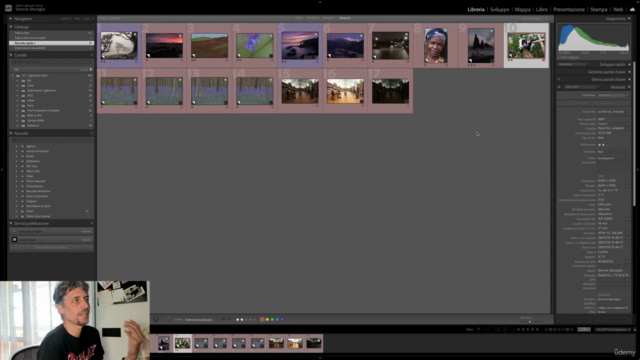This screenshot has height=360, width=640.
Task: Select Tutte le foto in Catalogo
Action: [x=51, y=33]
